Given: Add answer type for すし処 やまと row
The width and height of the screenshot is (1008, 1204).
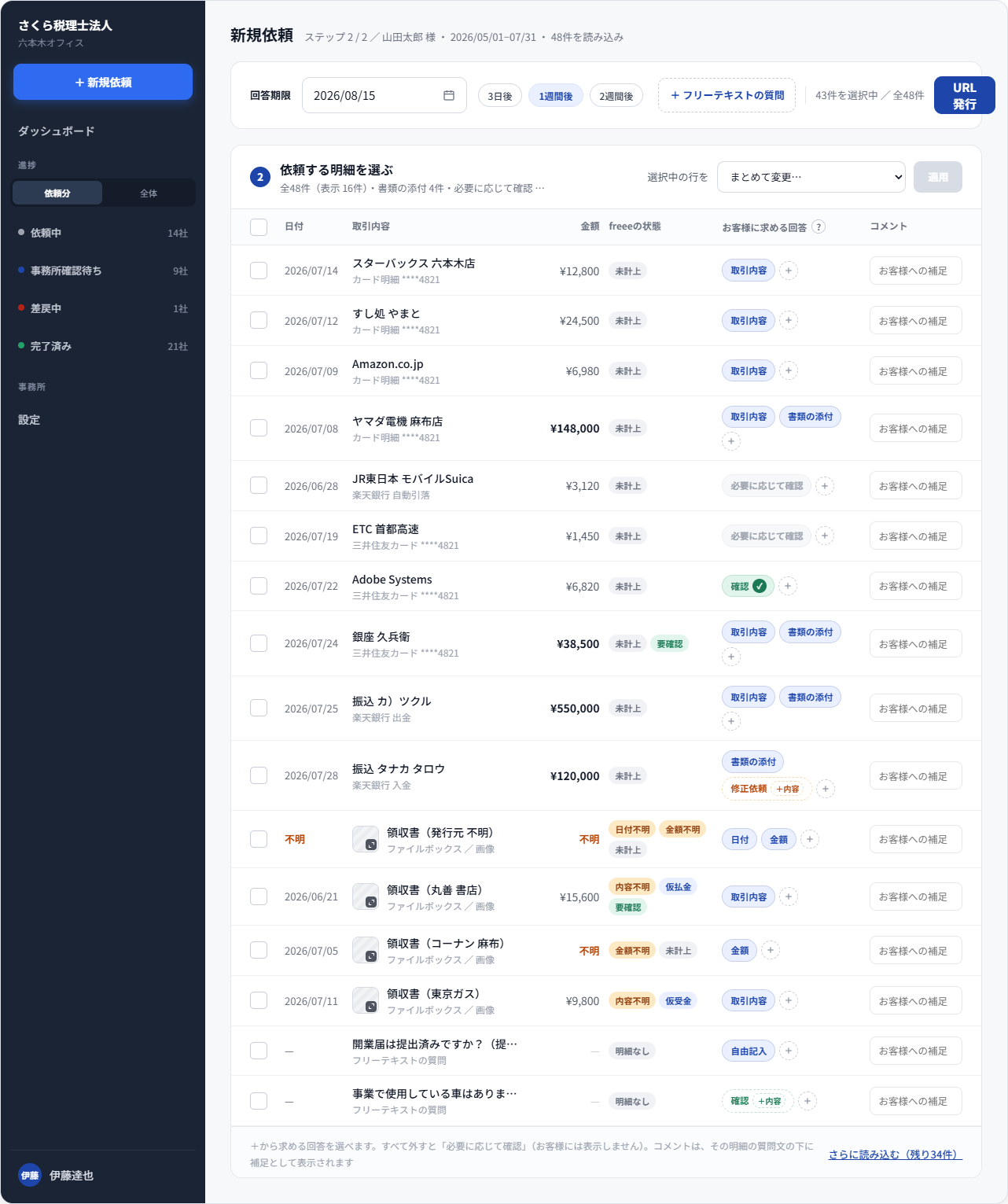Looking at the screenshot, I should pos(789,320).
